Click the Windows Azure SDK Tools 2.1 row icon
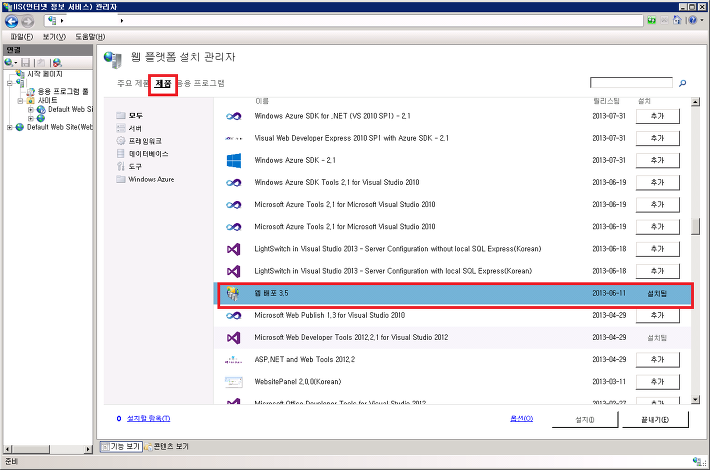The height and width of the screenshot is (470, 710). point(234,182)
